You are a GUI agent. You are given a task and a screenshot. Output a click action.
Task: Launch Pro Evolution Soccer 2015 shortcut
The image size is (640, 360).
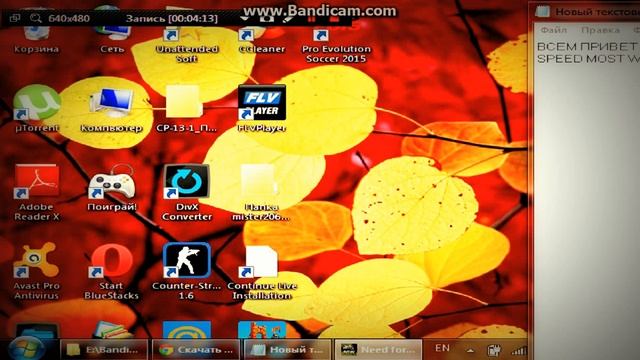coord(336,45)
